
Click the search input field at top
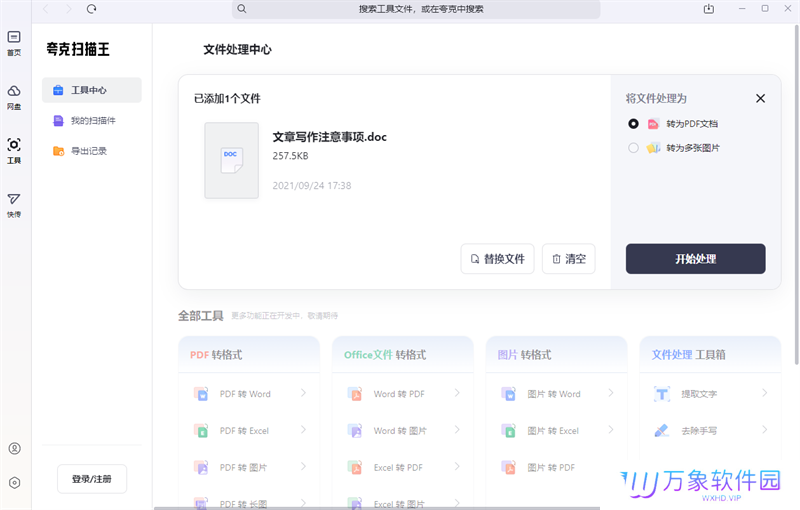tap(416, 9)
